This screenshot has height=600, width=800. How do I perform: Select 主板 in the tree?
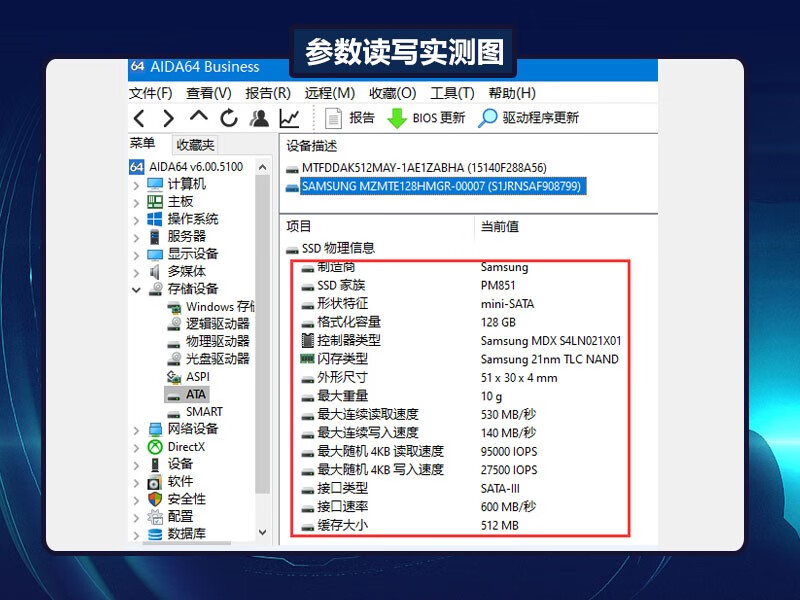(170, 202)
